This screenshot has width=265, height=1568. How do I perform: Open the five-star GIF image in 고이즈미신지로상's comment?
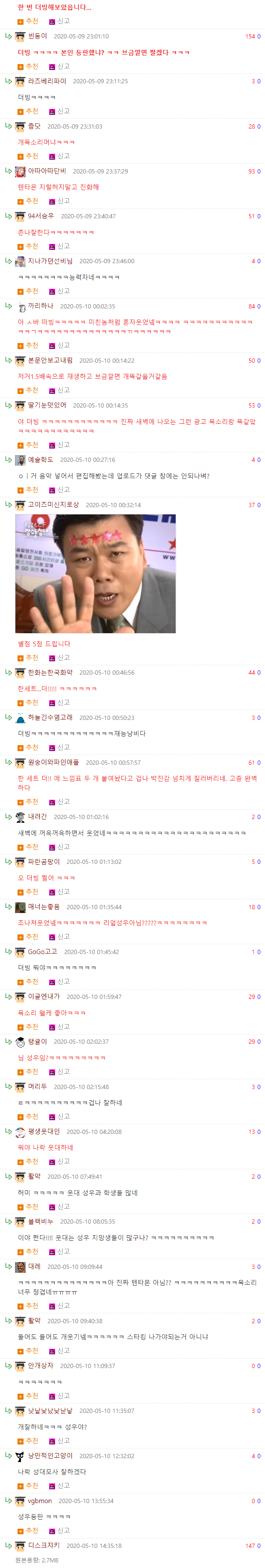(95, 574)
